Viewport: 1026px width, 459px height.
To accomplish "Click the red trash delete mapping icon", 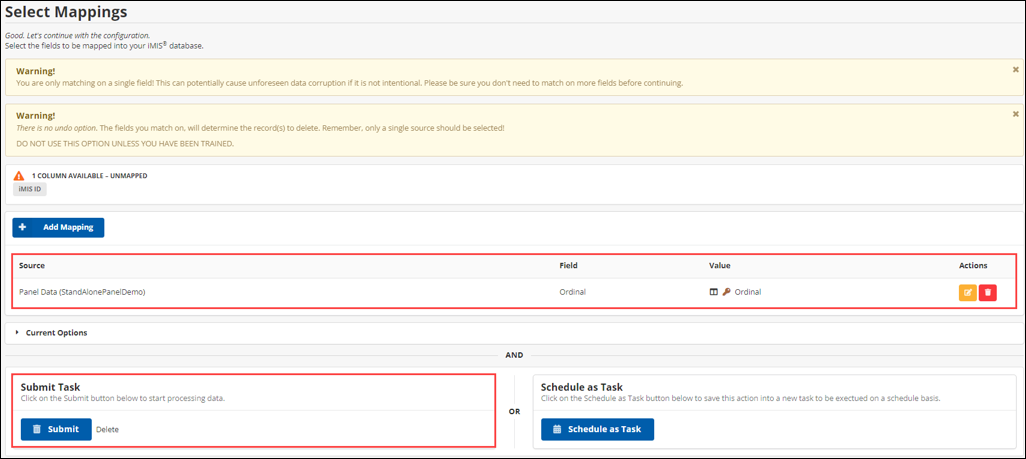I will click(988, 293).
